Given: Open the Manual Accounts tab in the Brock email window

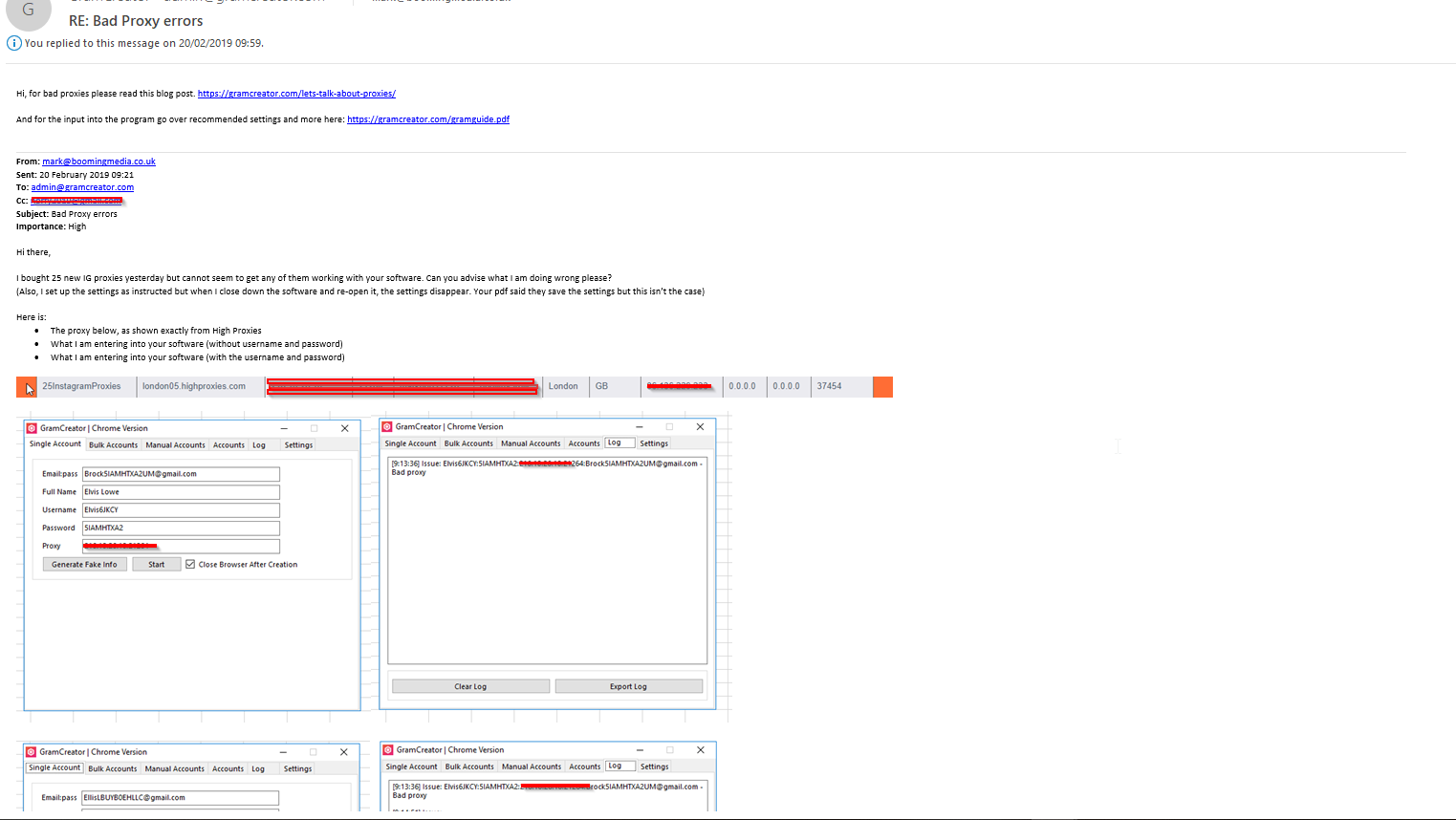Looking at the screenshot, I should click(175, 445).
